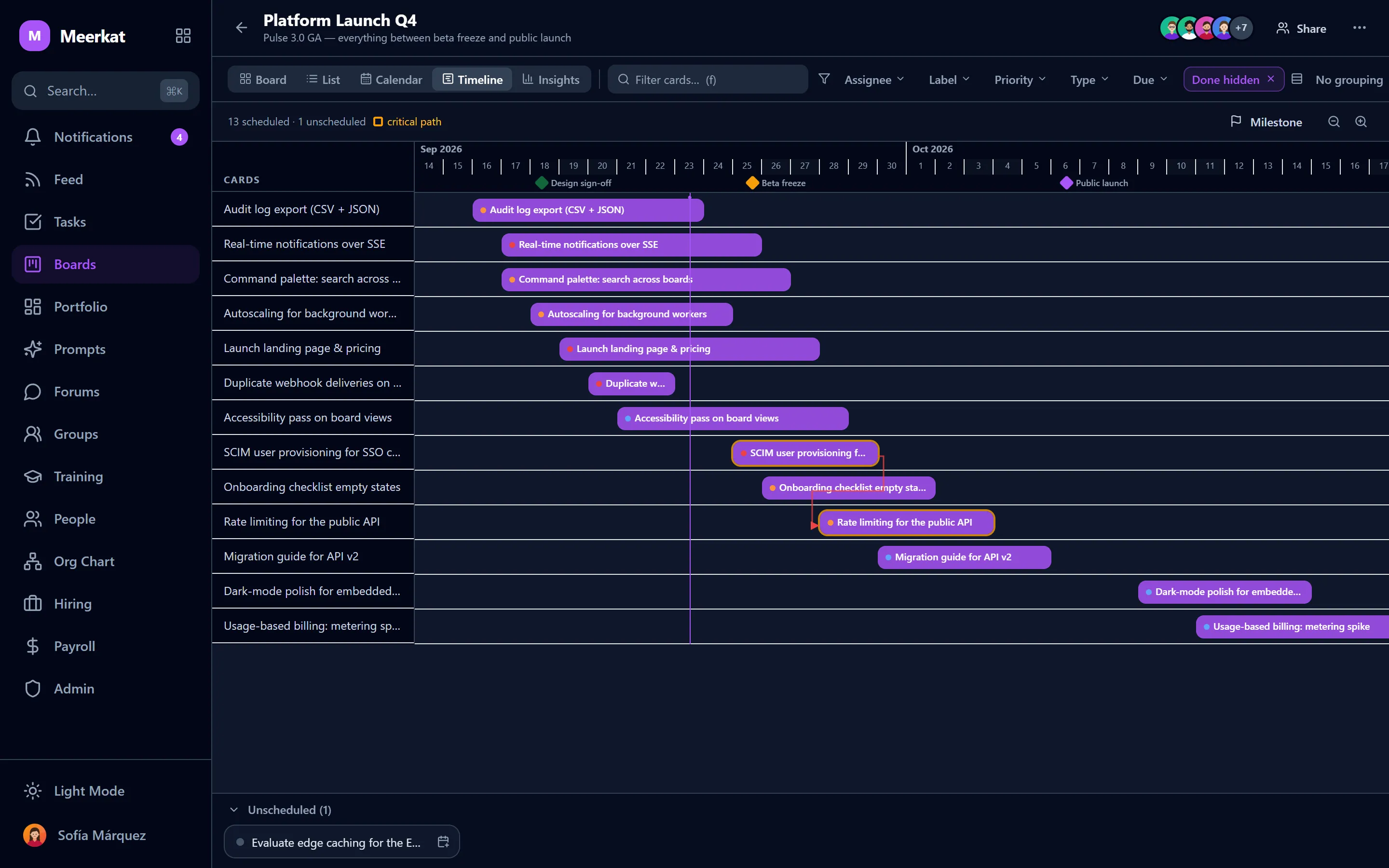Add a Milestone via the Milestone button
The image size is (1389, 868).
pos(1266,122)
